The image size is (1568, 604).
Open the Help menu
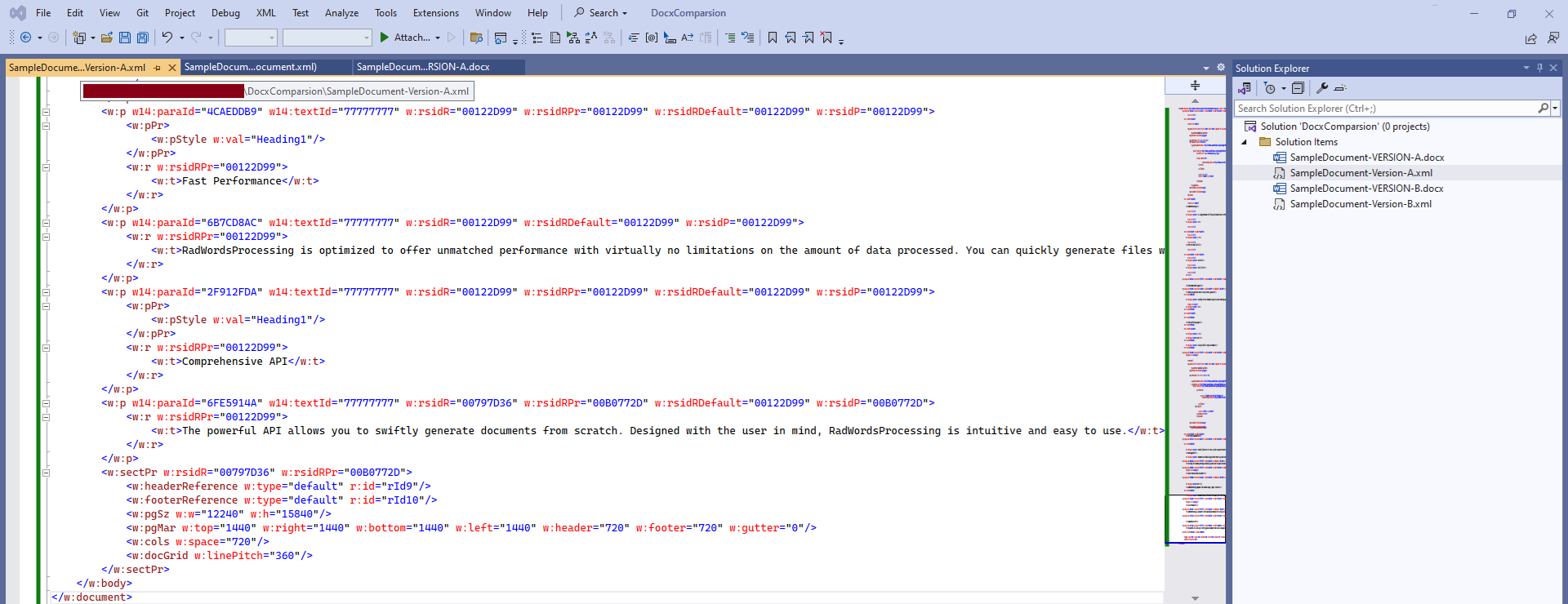537,13
